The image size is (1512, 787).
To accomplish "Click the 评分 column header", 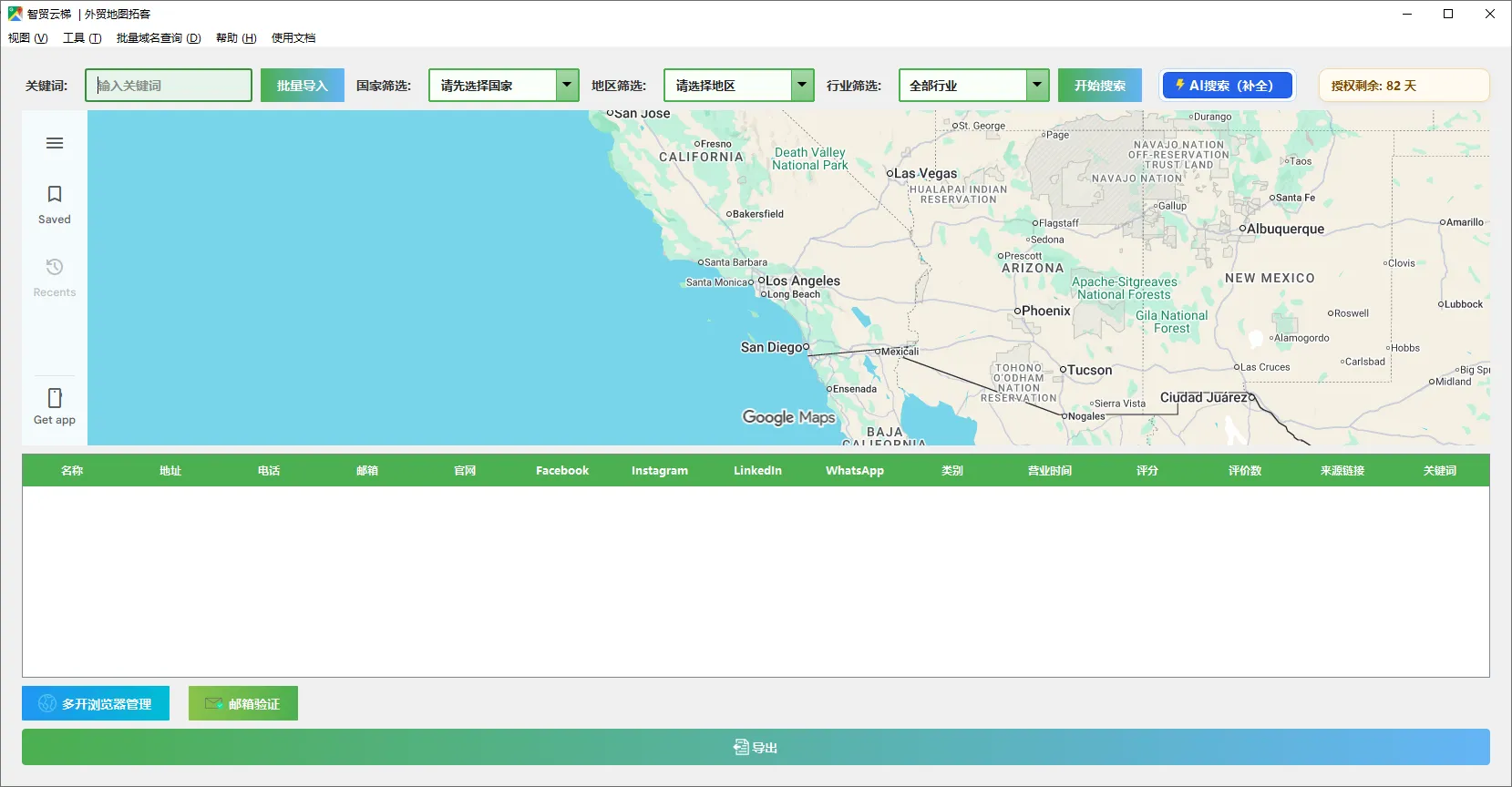I will 1147,470.
